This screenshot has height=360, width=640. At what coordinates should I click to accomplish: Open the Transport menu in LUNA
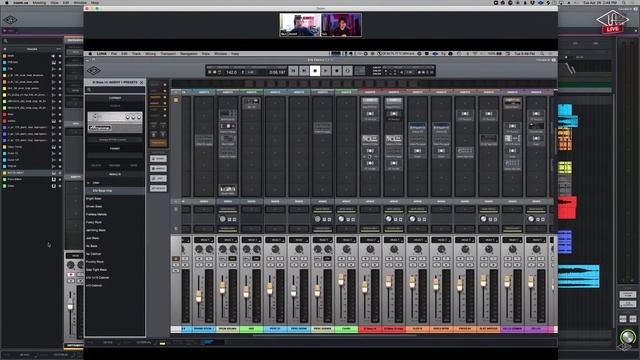pyautogui.click(x=168, y=54)
